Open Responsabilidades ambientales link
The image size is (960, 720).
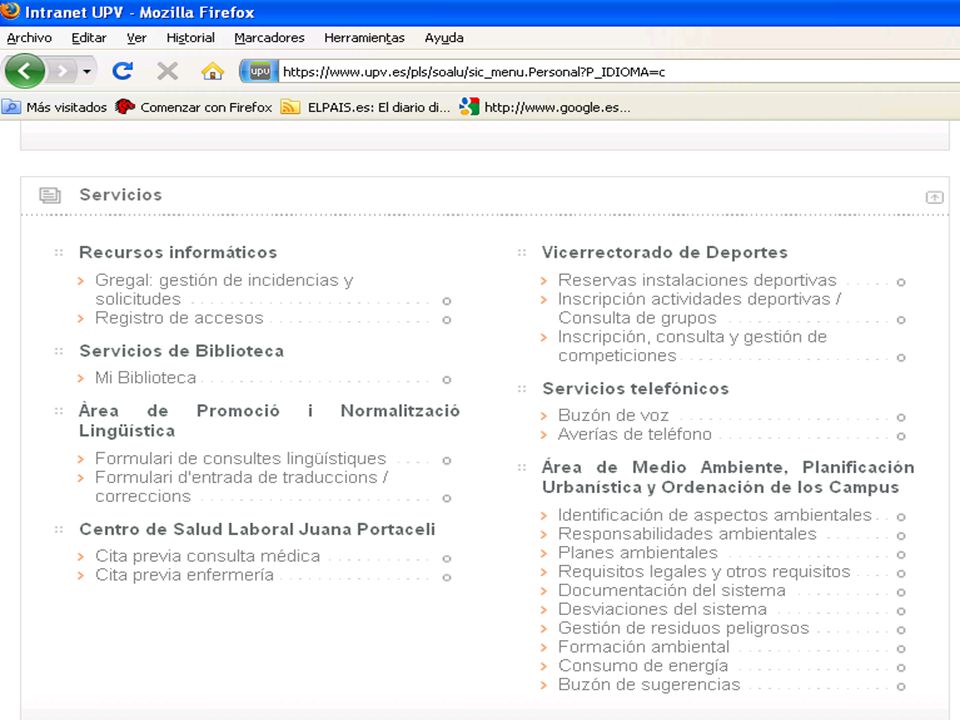[687, 534]
